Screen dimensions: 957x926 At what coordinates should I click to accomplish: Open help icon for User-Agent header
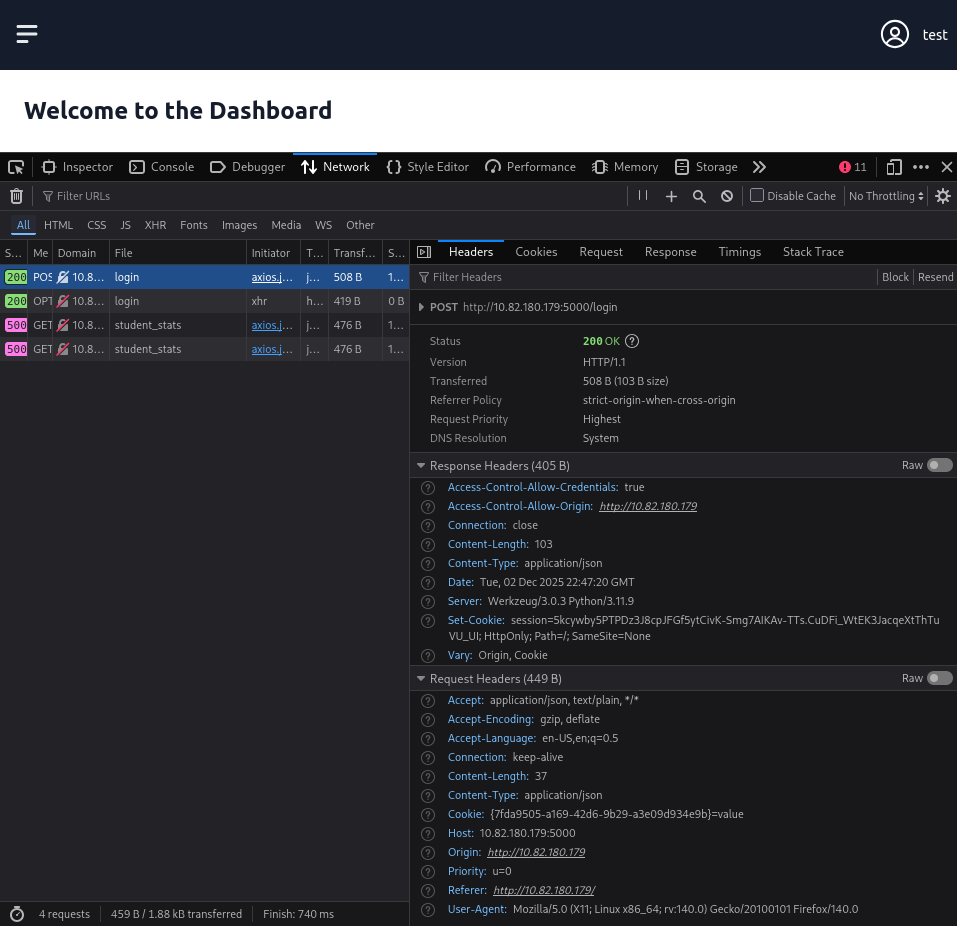coord(428,910)
